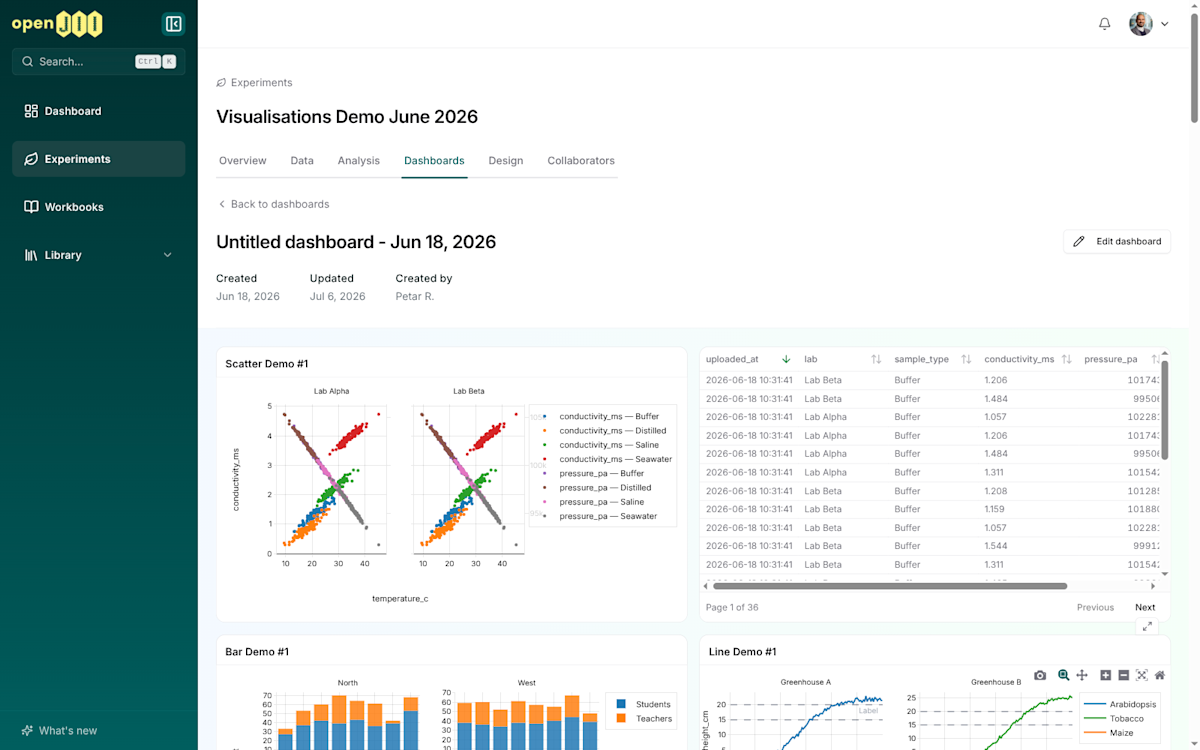Select the Dashboards tab

coord(434,161)
